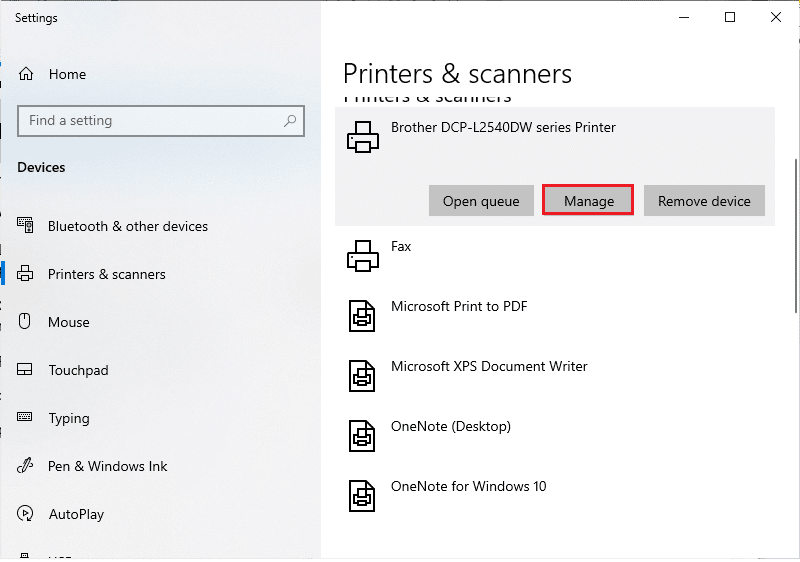800x562 pixels.
Task: Click the Remove device button
Action: (704, 200)
